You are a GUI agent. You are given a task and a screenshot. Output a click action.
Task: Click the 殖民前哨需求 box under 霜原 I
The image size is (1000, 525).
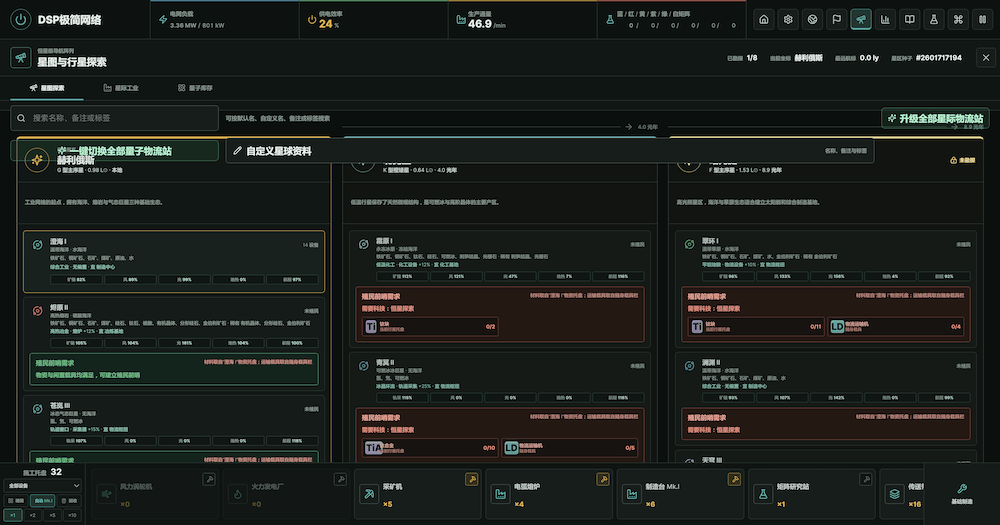pyautogui.click(x=500, y=314)
